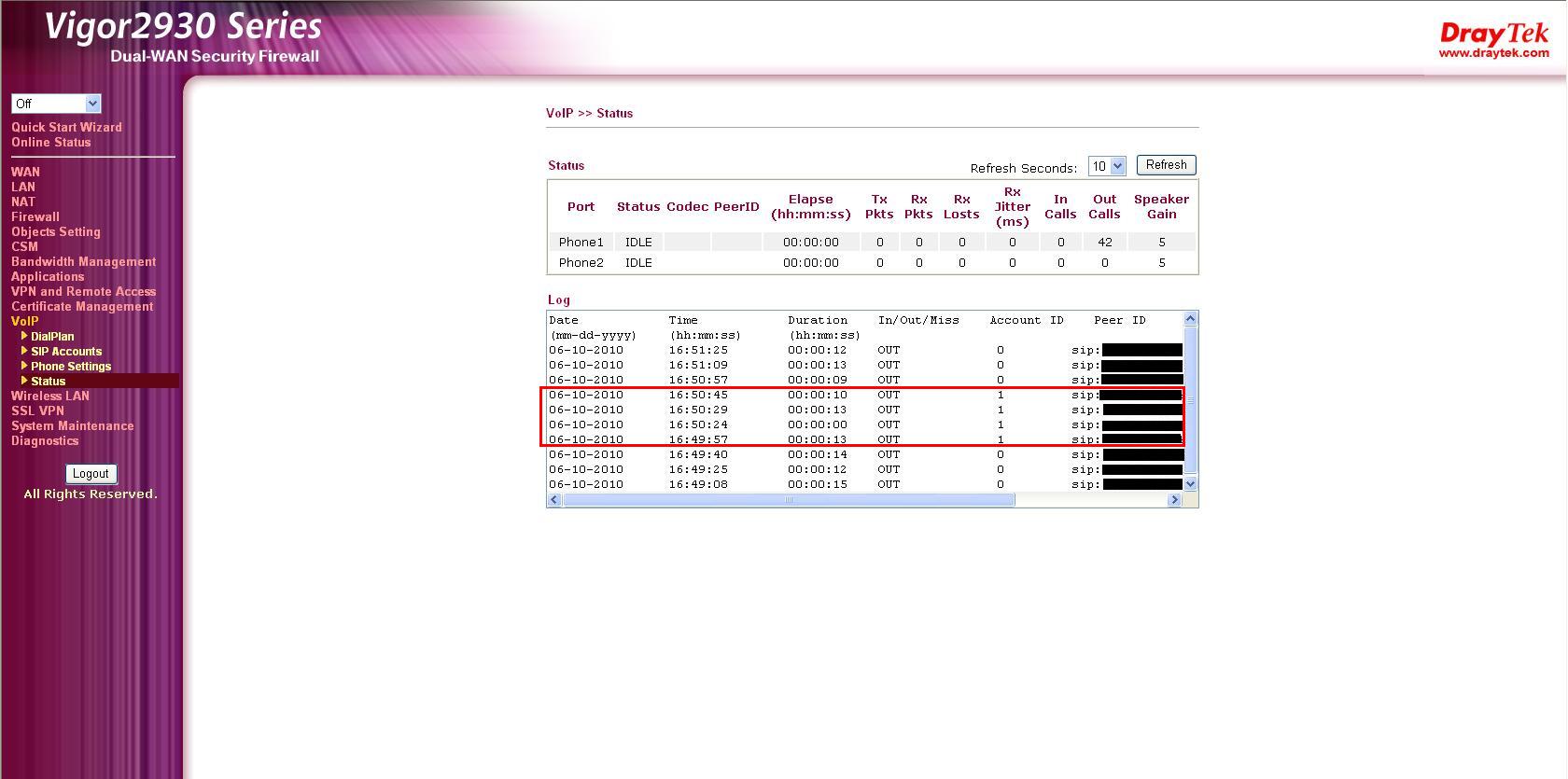Click the log horizontal scrollbar thumb
The image size is (1568, 779).
(x=789, y=500)
